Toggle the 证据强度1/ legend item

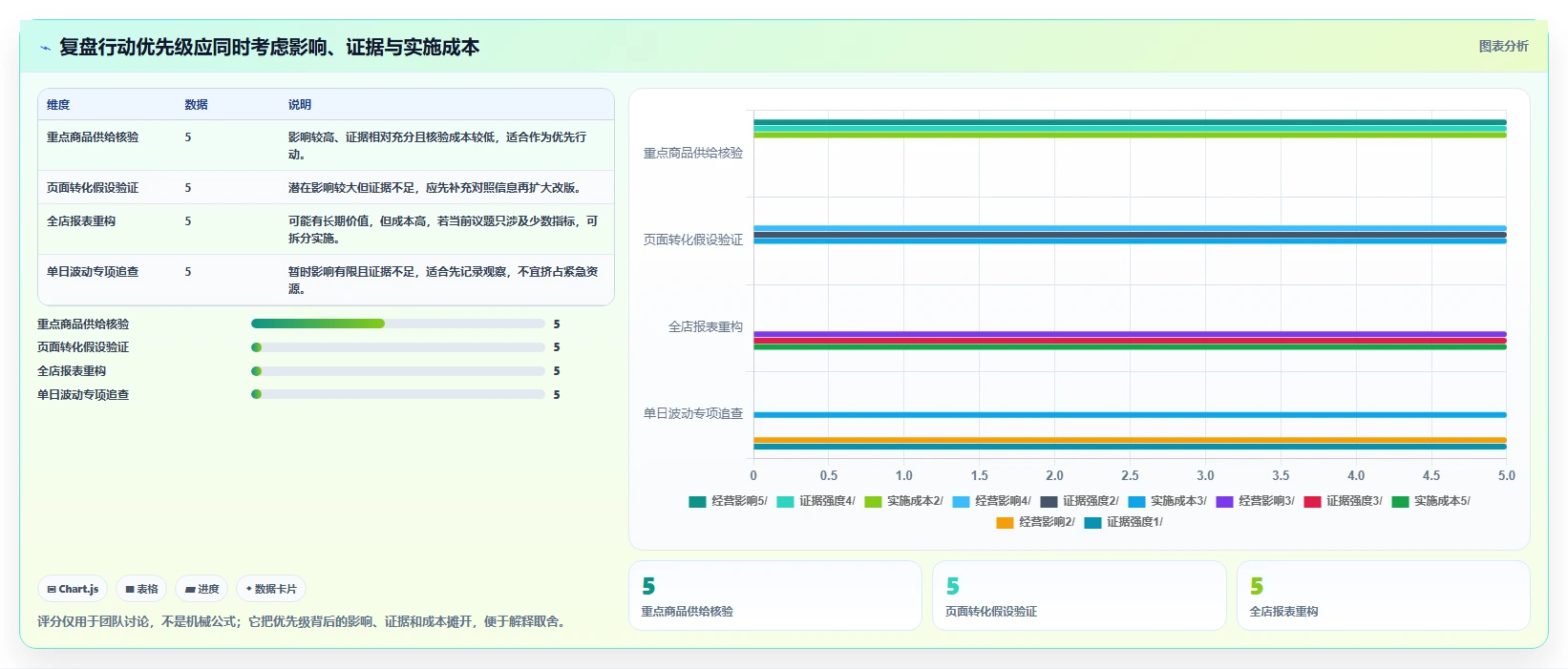1123,522
